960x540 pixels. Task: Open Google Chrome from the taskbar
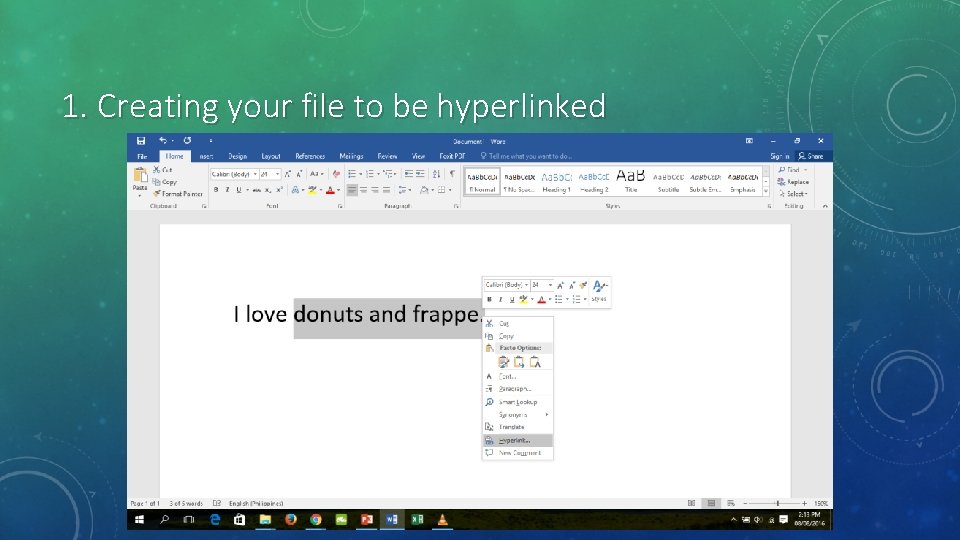coord(315,520)
